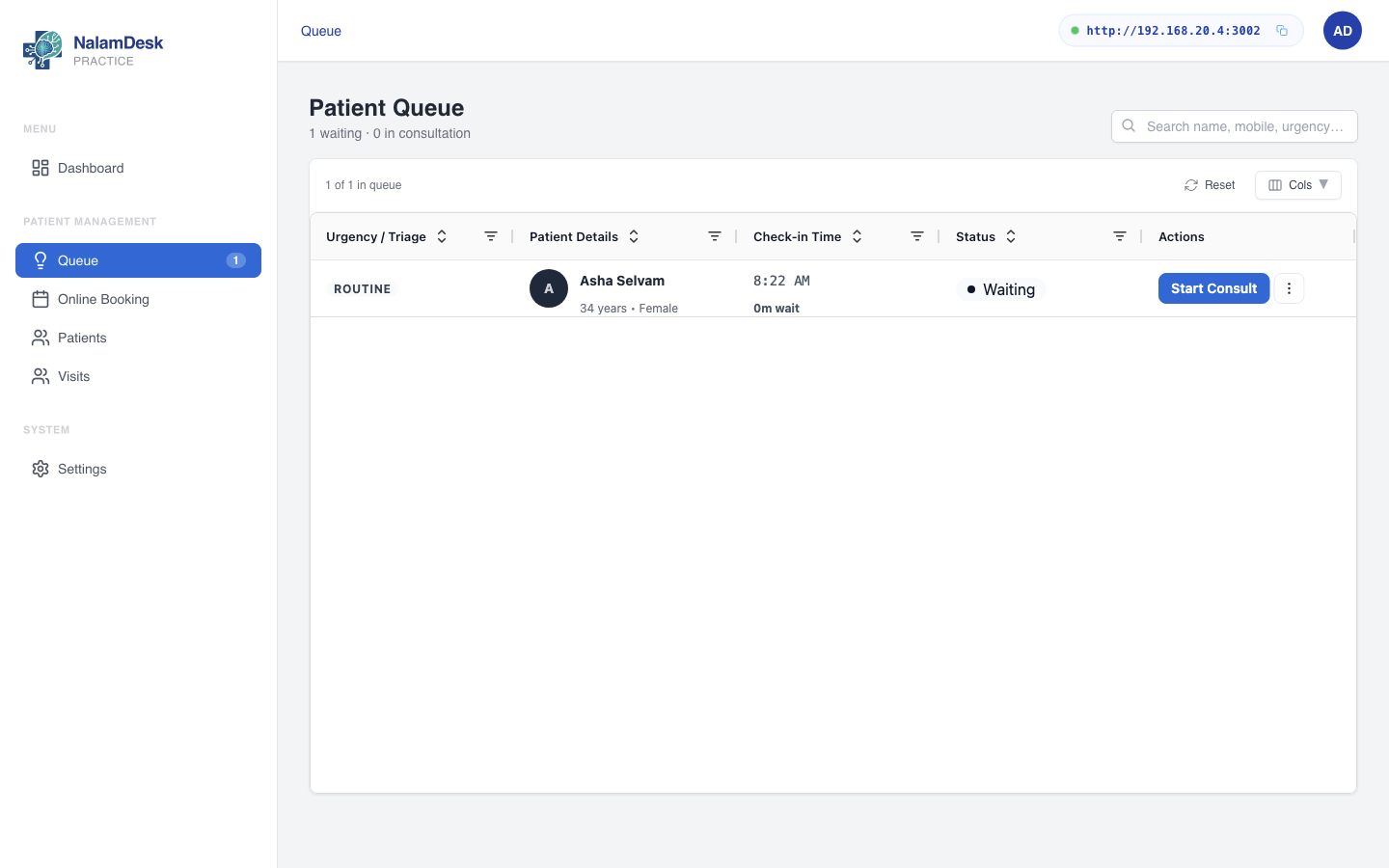
Task: Open more actions menu for Asha Selvam
Action: pyautogui.click(x=1289, y=288)
